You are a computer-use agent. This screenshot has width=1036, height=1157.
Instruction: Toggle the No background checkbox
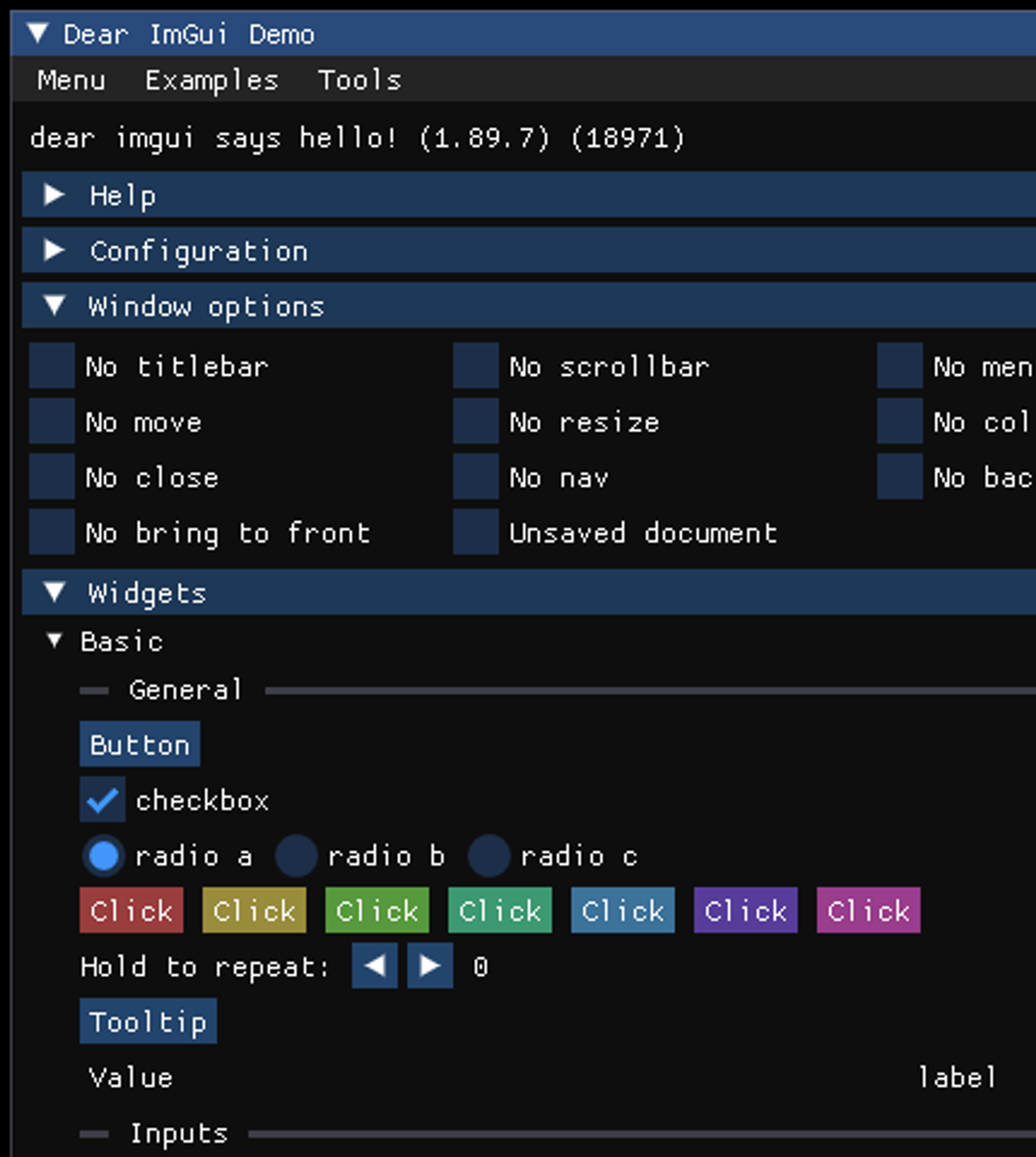(x=900, y=477)
